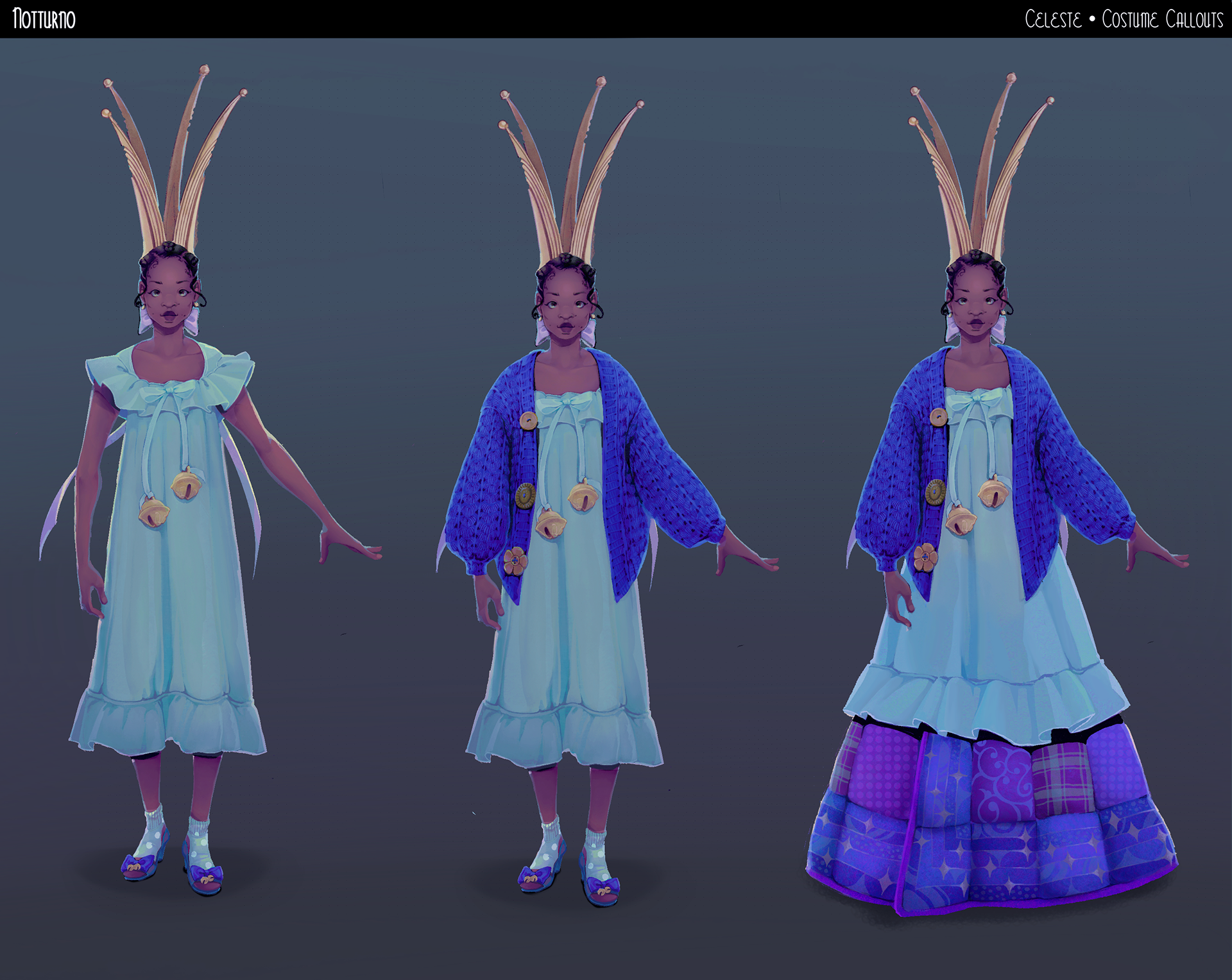Click the left figure's face
The image size is (1232, 980).
tap(168, 301)
